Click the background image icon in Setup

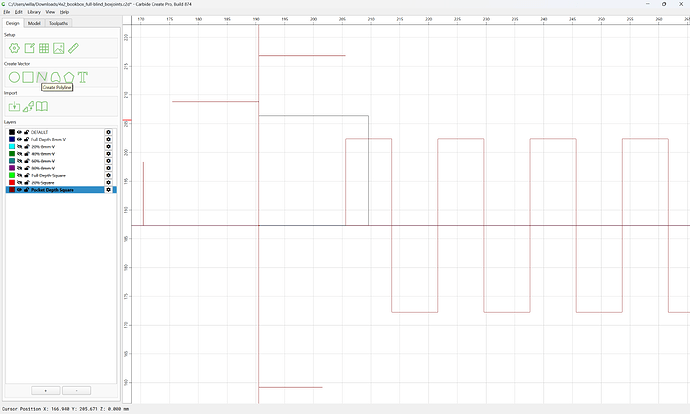(59, 48)
